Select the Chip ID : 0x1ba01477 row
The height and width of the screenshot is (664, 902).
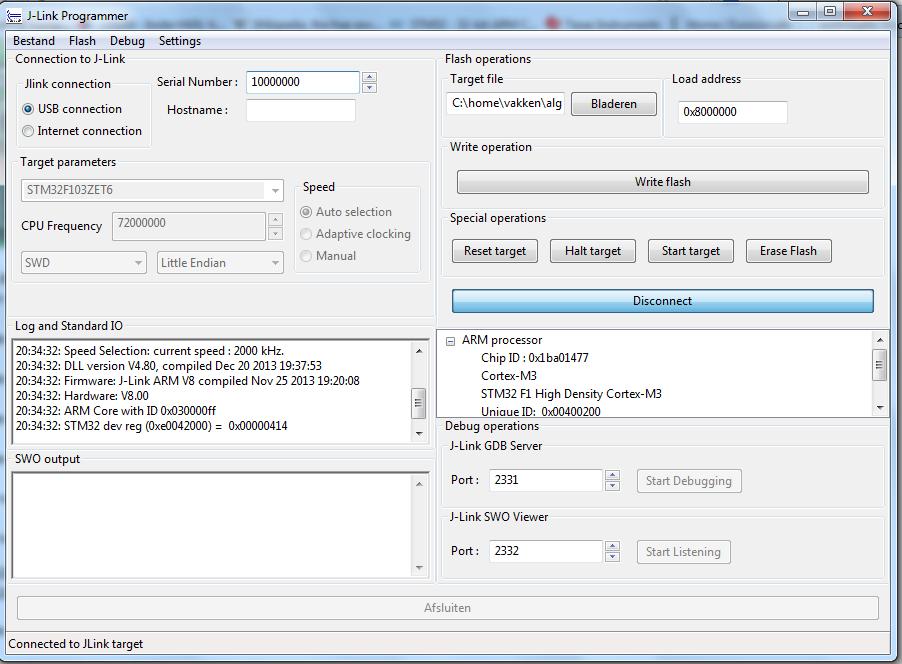tap(534, 358)
